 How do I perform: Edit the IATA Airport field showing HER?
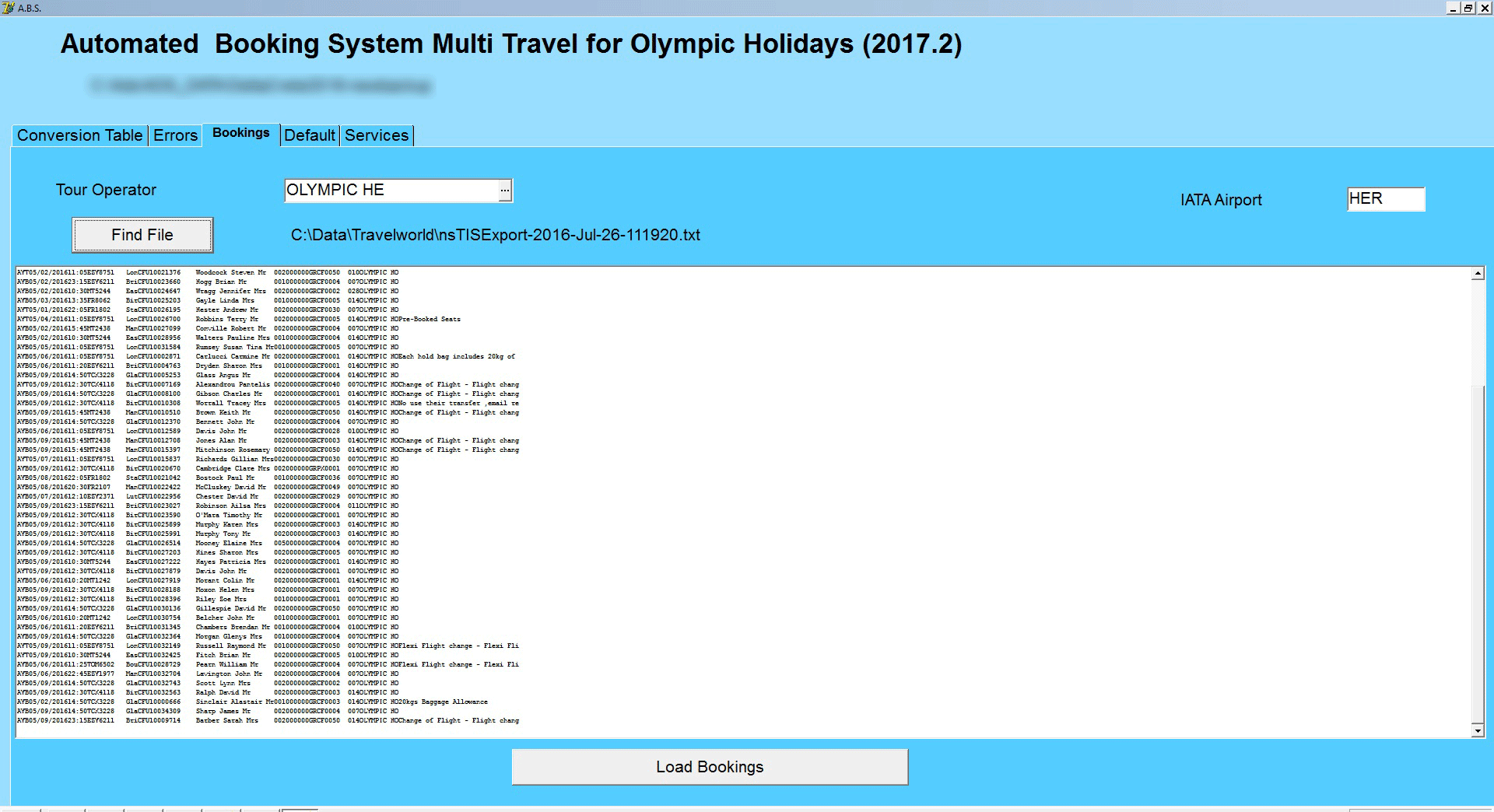[1385, 199]
